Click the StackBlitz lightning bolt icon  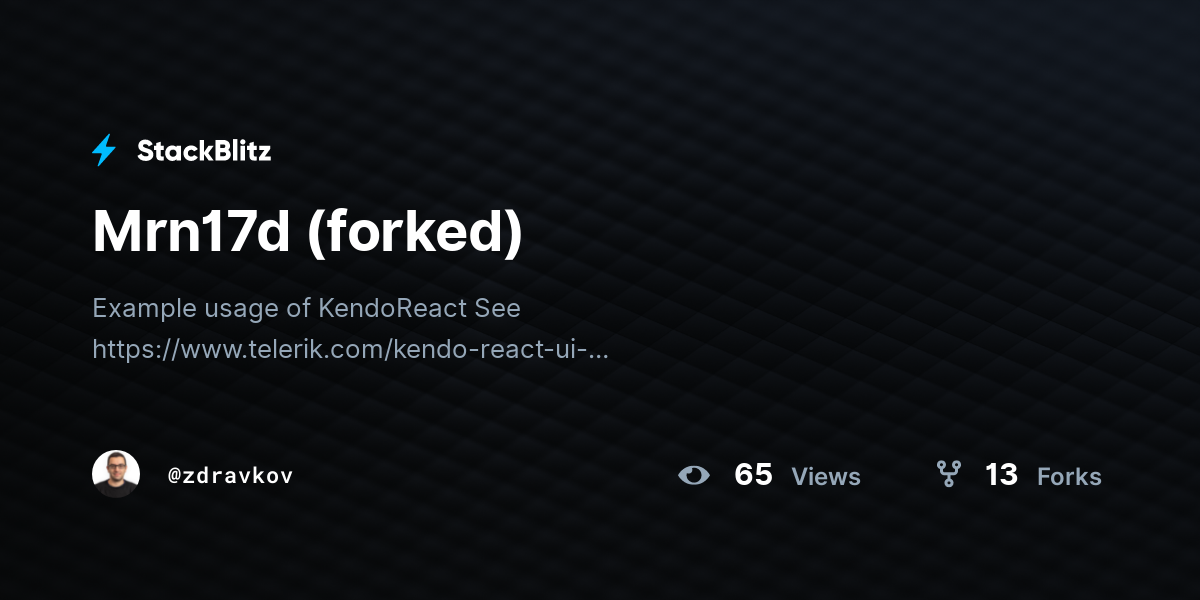click(x=104, y=151)
